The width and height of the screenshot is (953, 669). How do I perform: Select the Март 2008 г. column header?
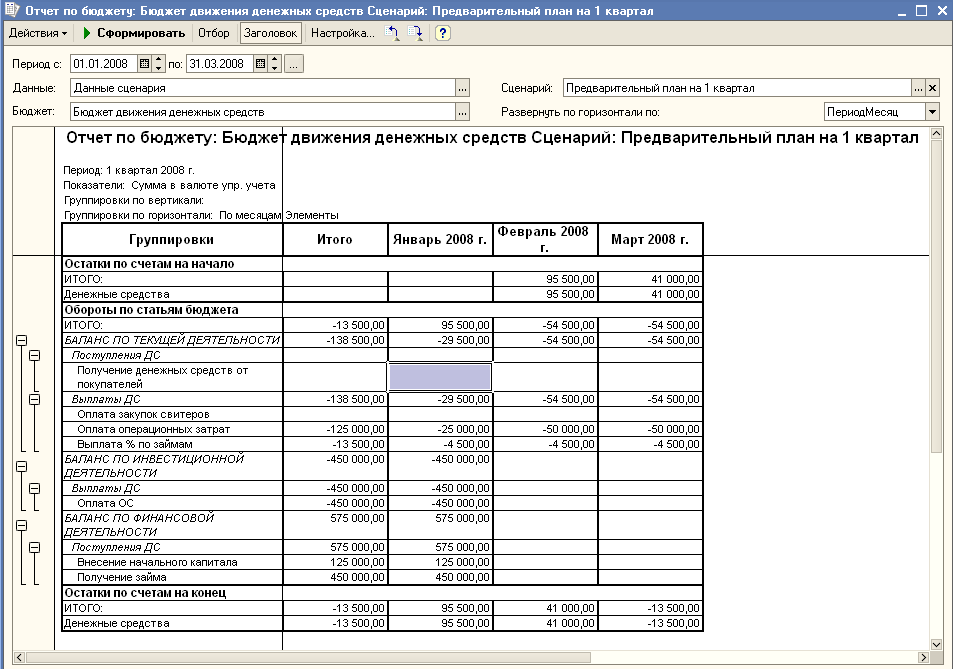[650, 239]
